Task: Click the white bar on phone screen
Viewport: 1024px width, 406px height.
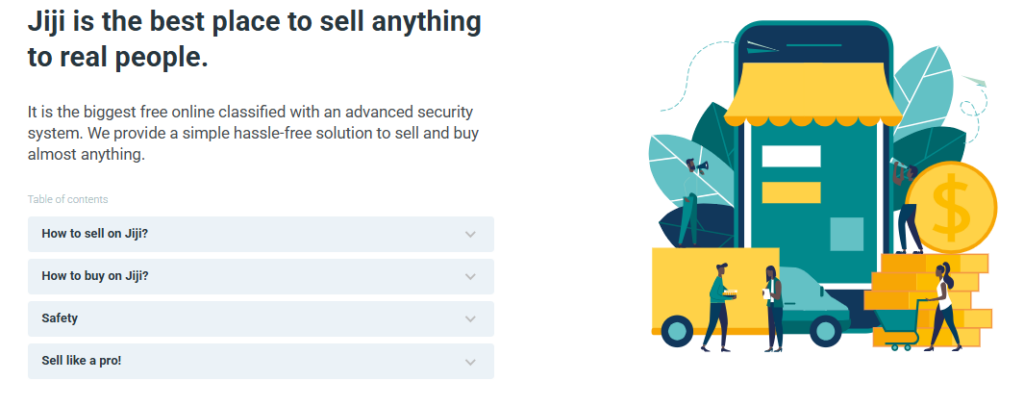Action: [x=791, y=156]
